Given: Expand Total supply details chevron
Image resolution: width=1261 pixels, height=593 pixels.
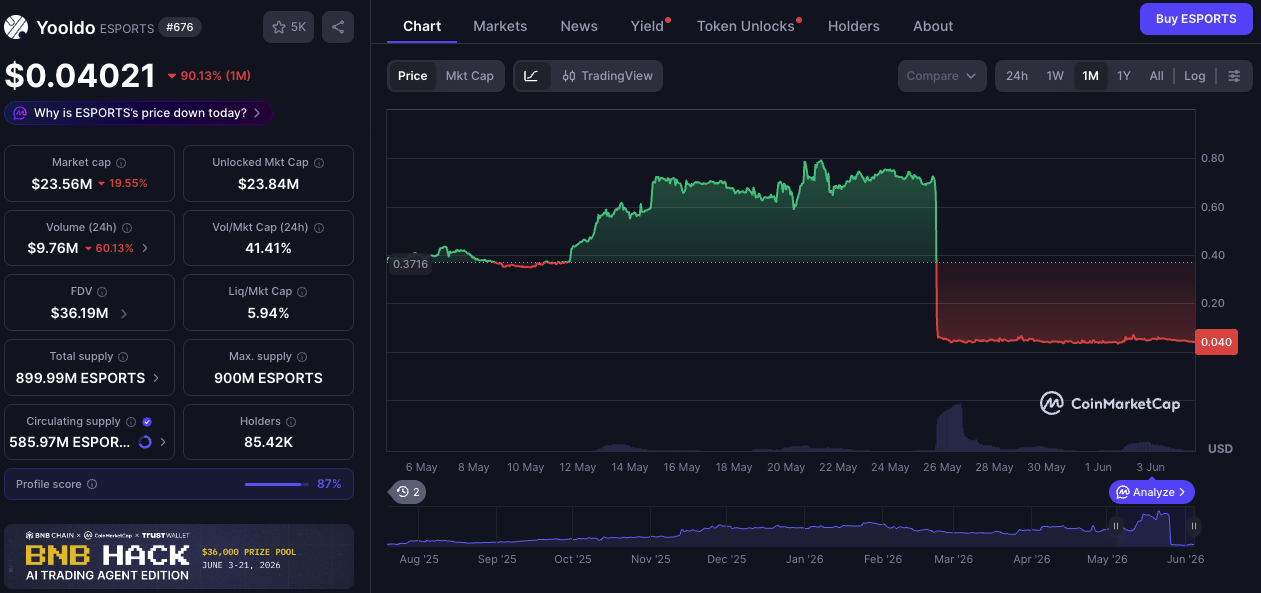Looking at the screenshot, I should coord(154,378).
